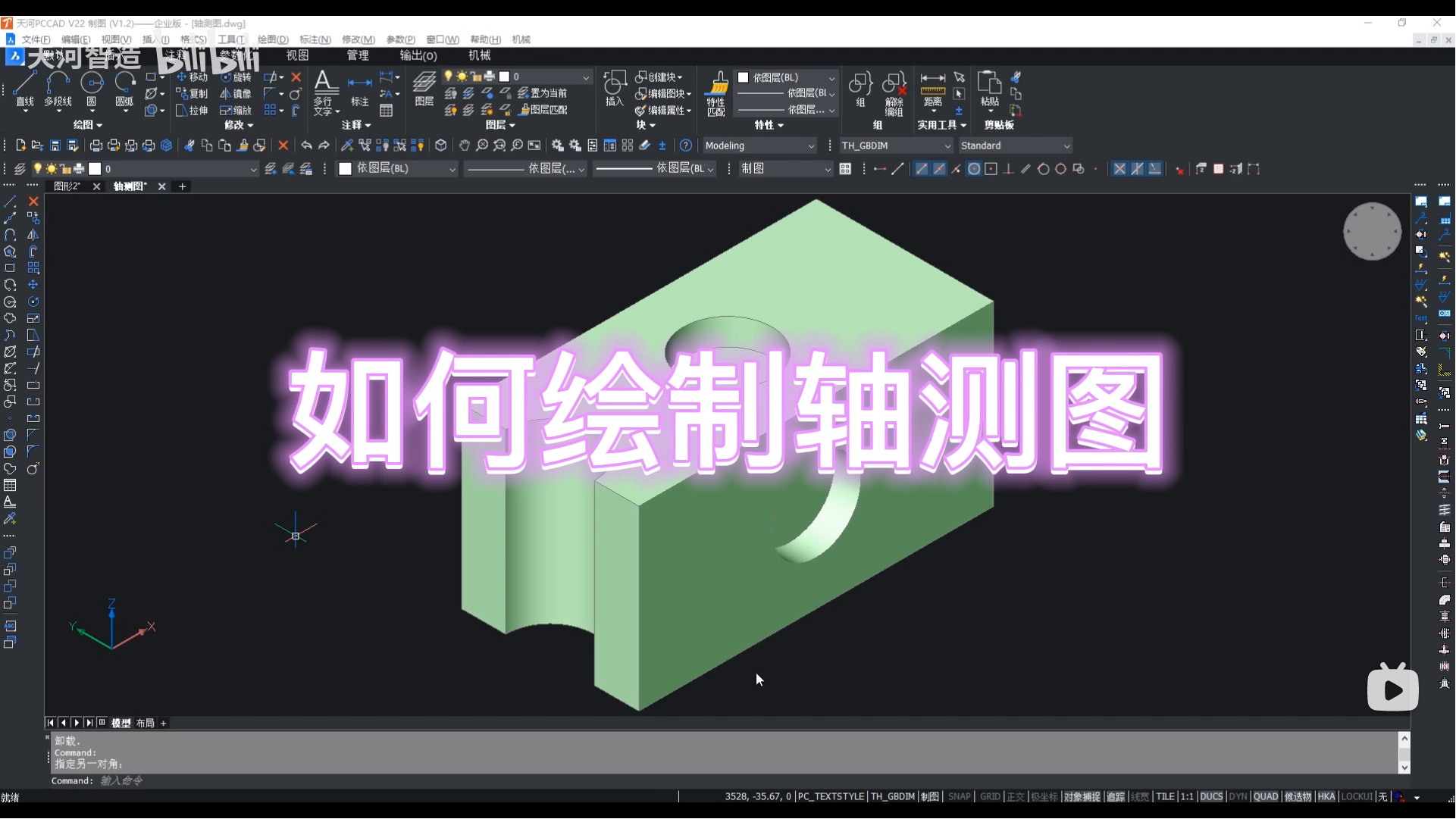Toggle 极坐标 polar tracking in status bar

tap(1044, 797)
